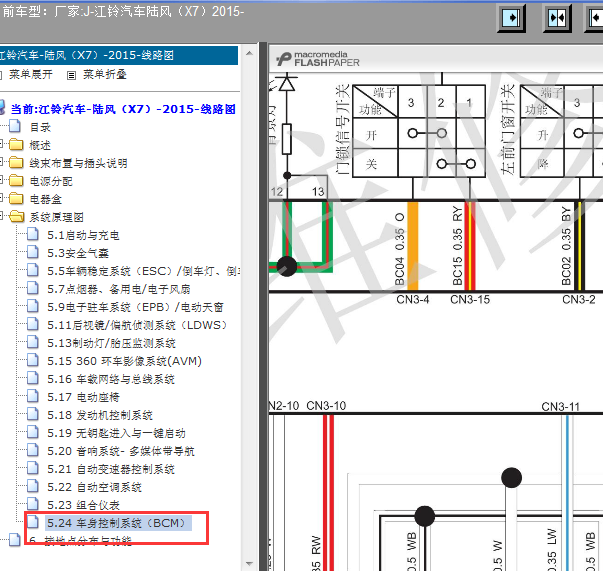Click connector label CN3-10 in diagram
The height and width of the screenshot is (571, 603).
pos(326,406)
